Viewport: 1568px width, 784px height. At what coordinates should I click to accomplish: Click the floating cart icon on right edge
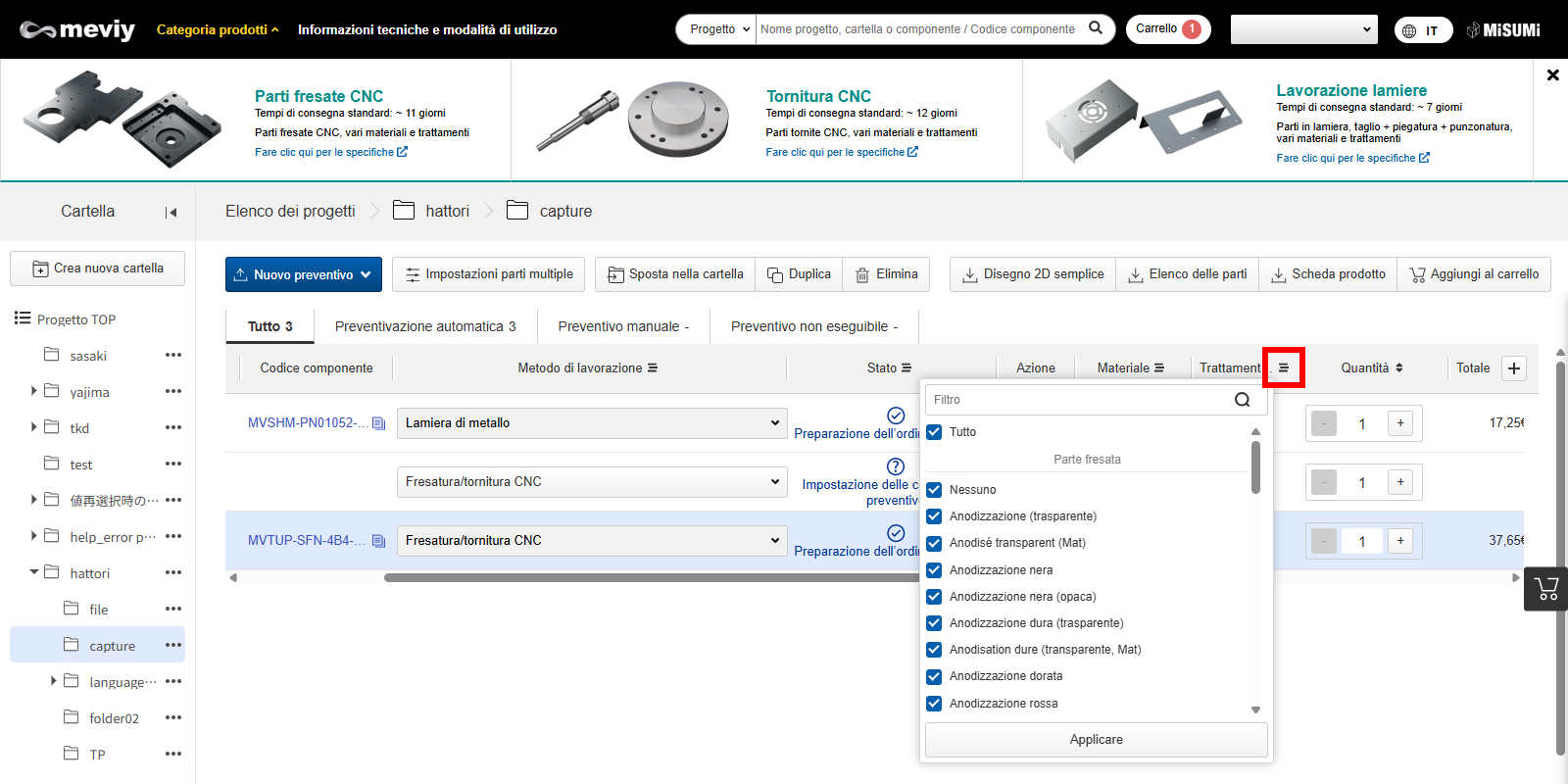click(x=1546, y=589)
